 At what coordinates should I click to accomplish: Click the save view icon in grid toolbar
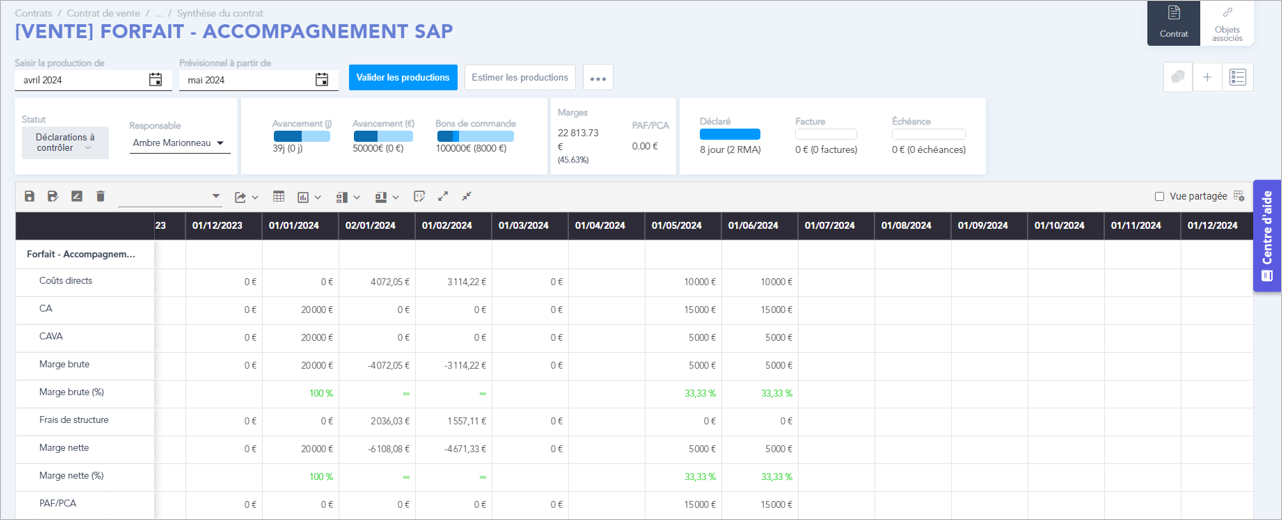29,197
